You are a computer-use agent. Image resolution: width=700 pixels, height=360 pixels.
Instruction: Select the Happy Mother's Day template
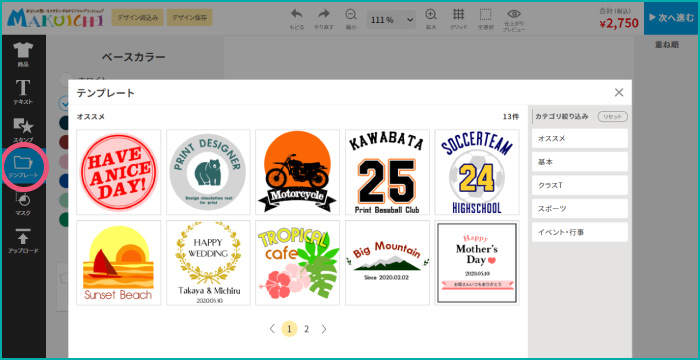477,263
